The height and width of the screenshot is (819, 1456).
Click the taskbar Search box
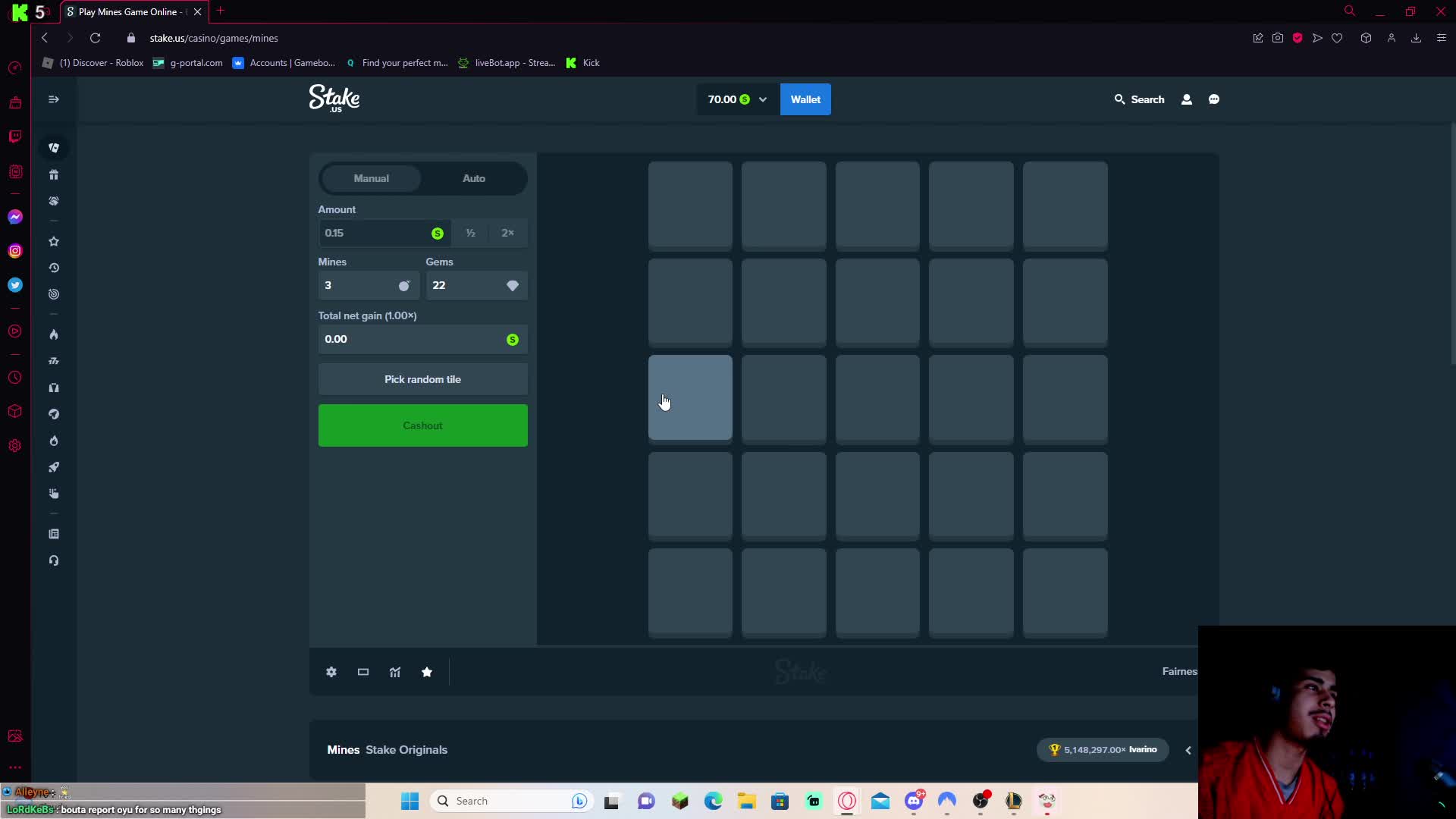pyautogui.click(x=512, y=801)
